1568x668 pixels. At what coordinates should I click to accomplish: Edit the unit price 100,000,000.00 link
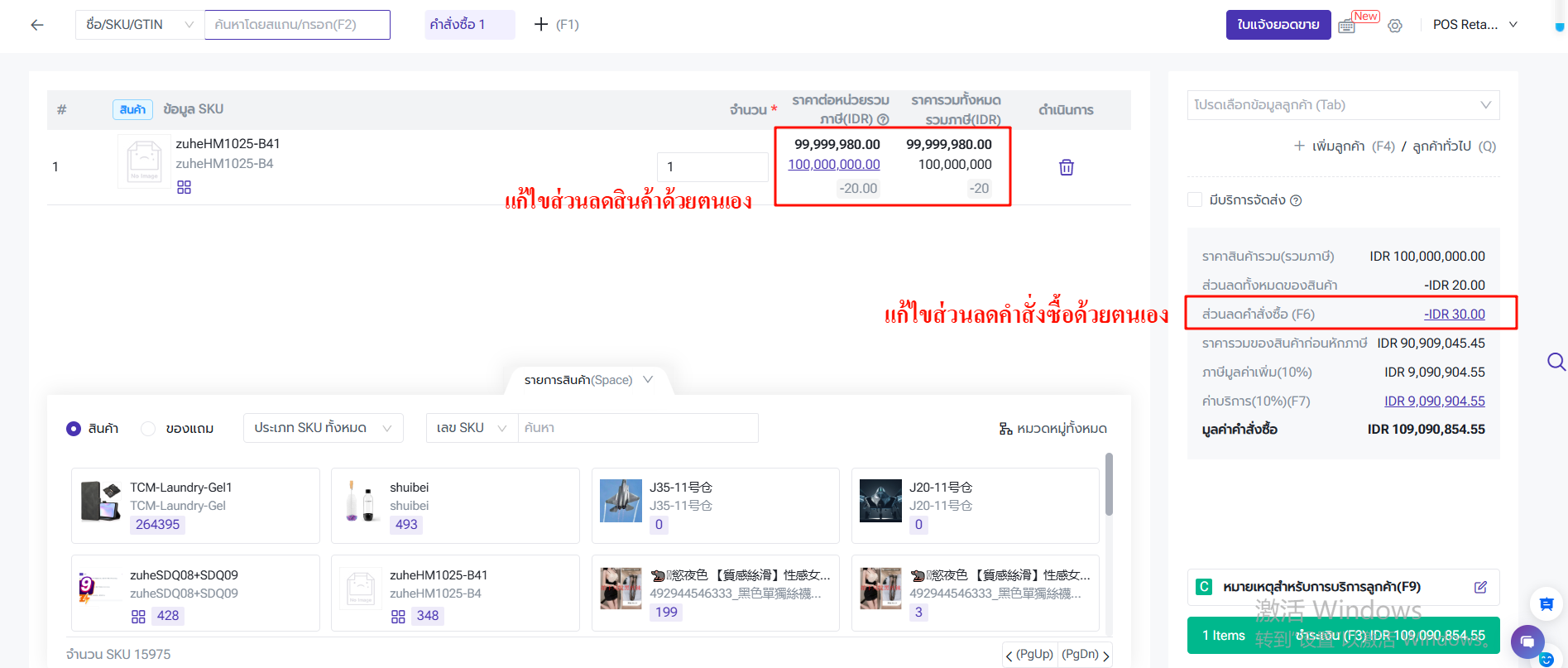coord(834,165)
